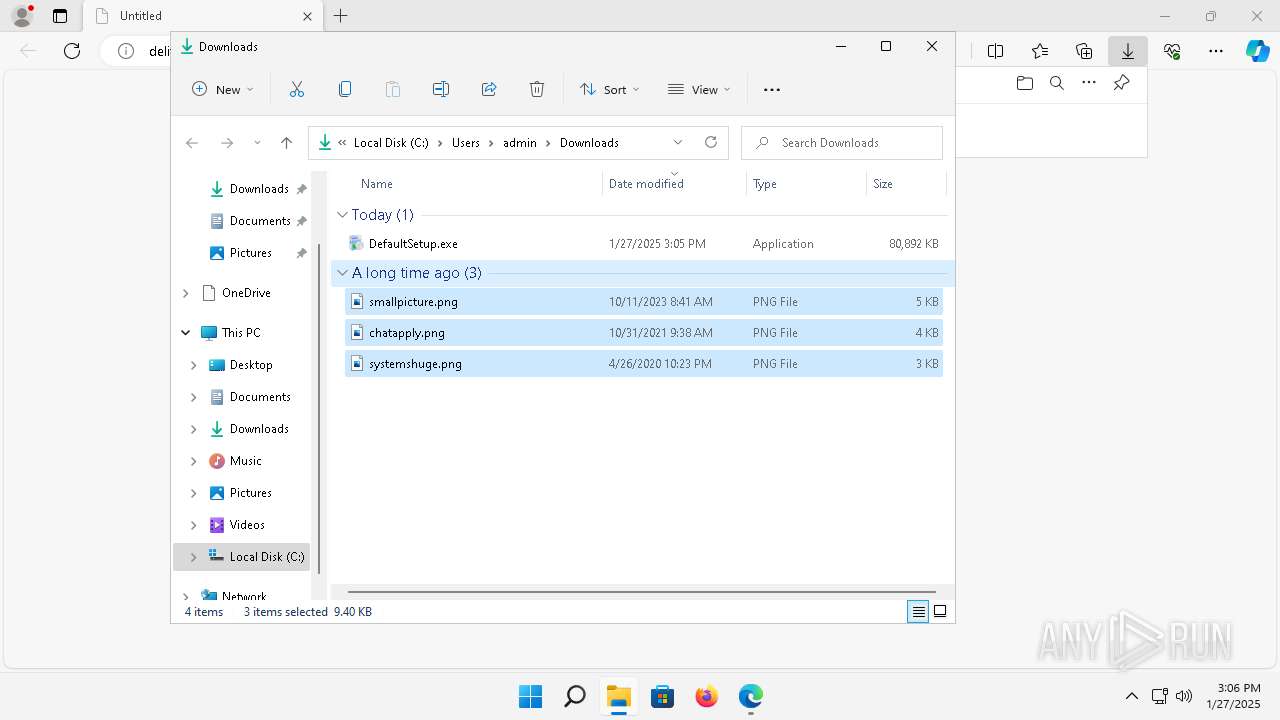Image resolution: width=1280 pixels, height=720 pixels.
Task: Open Edge Split screen icon
Action: 996,51
